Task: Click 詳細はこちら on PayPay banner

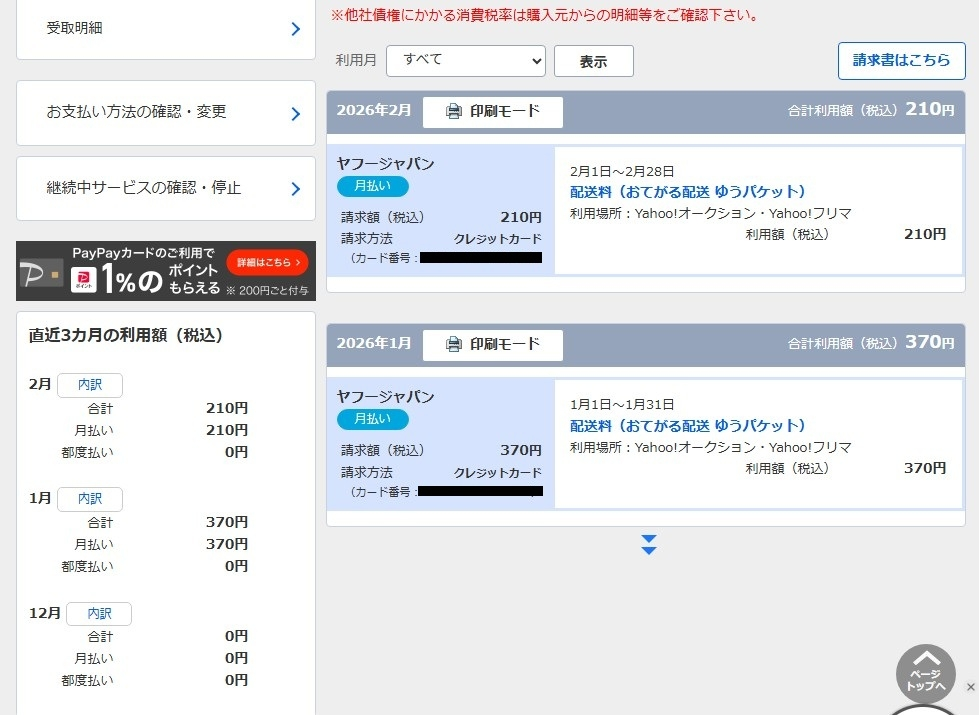Action: (x=268, y=262)
